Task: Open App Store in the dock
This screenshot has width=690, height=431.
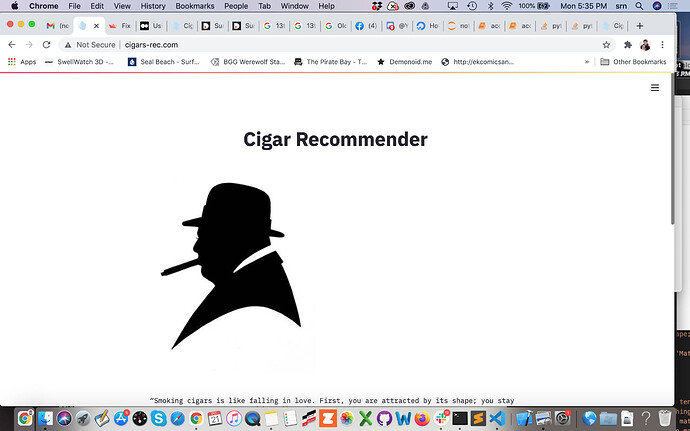Action: pyautogui.click(x=121, y=418)
